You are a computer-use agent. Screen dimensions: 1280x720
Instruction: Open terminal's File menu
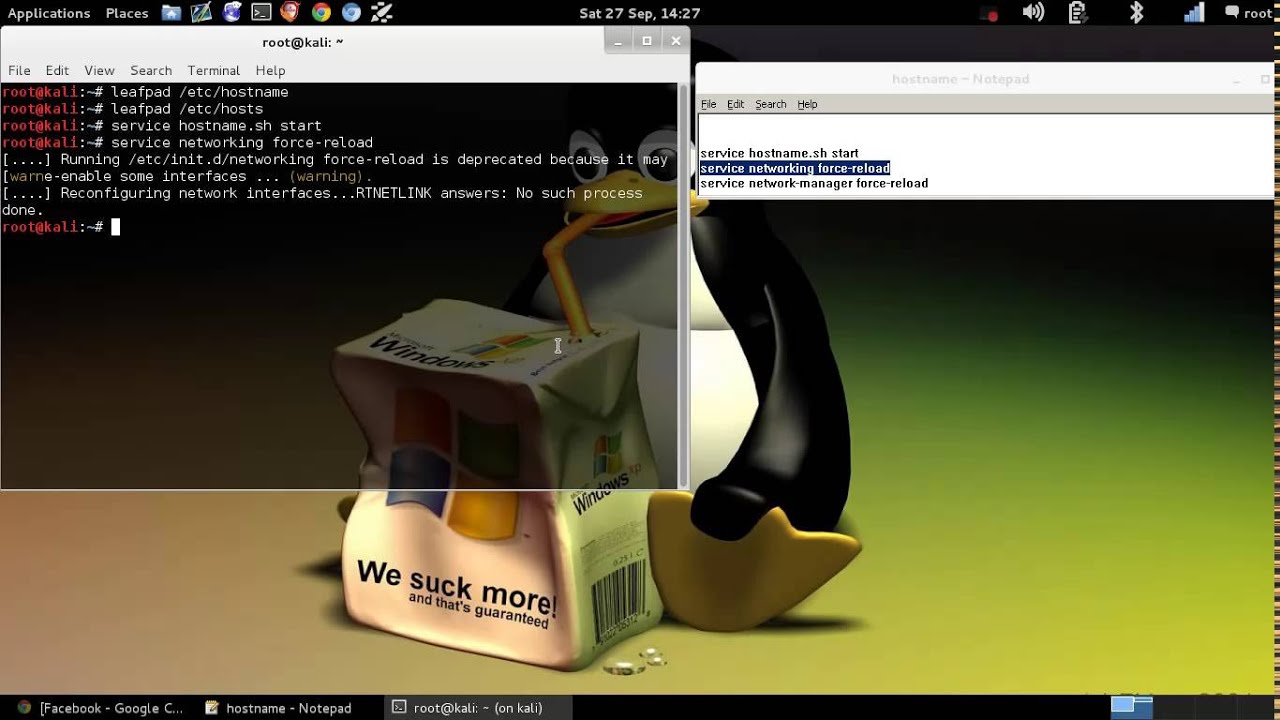(19, 70)
